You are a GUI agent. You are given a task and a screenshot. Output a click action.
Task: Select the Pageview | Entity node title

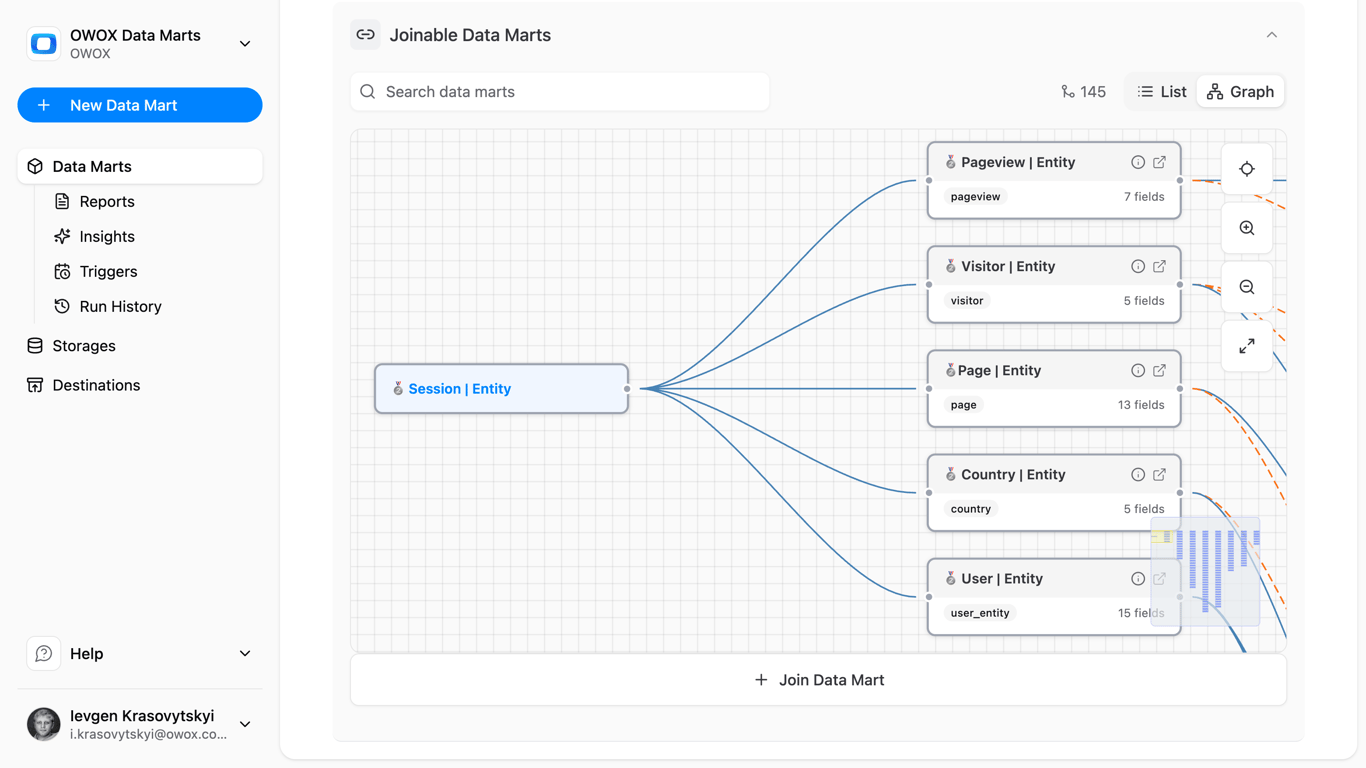1018,162
